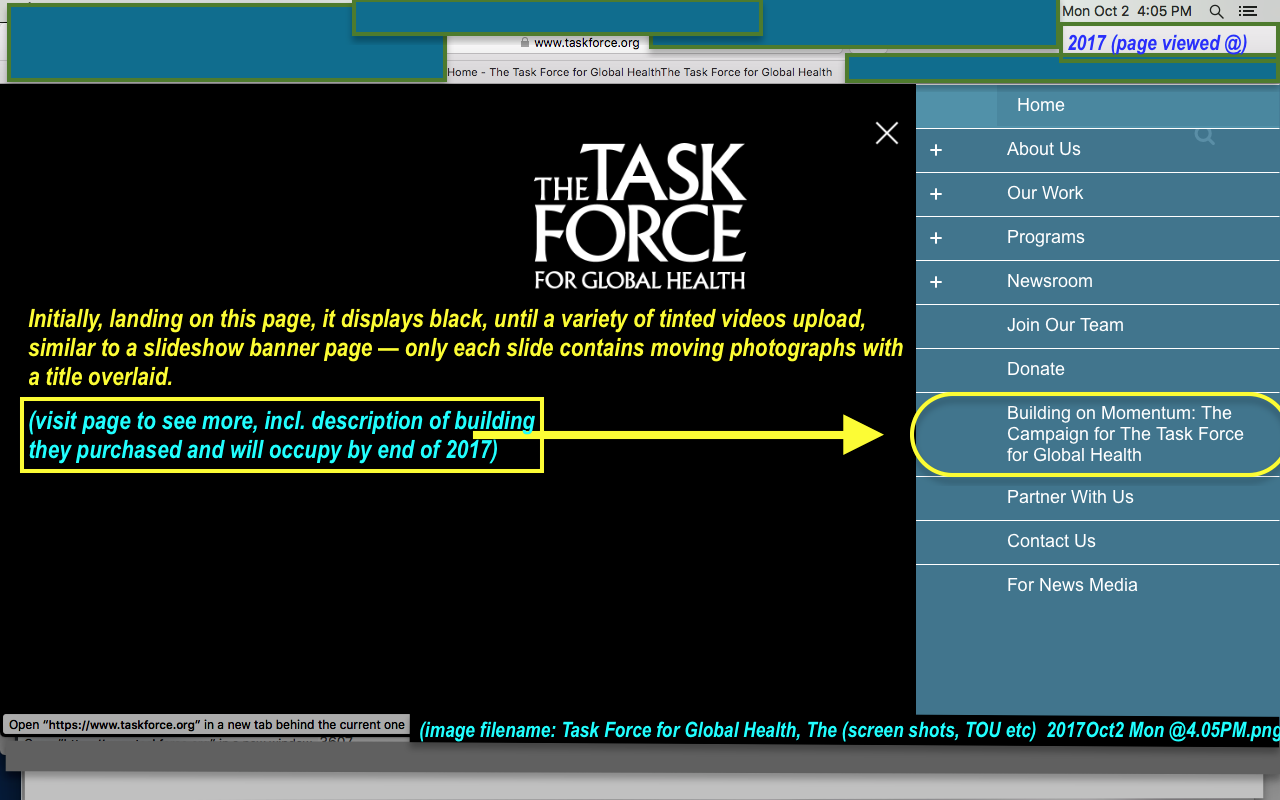Click the Task Force for Global Health logo
Screen dimensions: 1280x800
[640, 216]
